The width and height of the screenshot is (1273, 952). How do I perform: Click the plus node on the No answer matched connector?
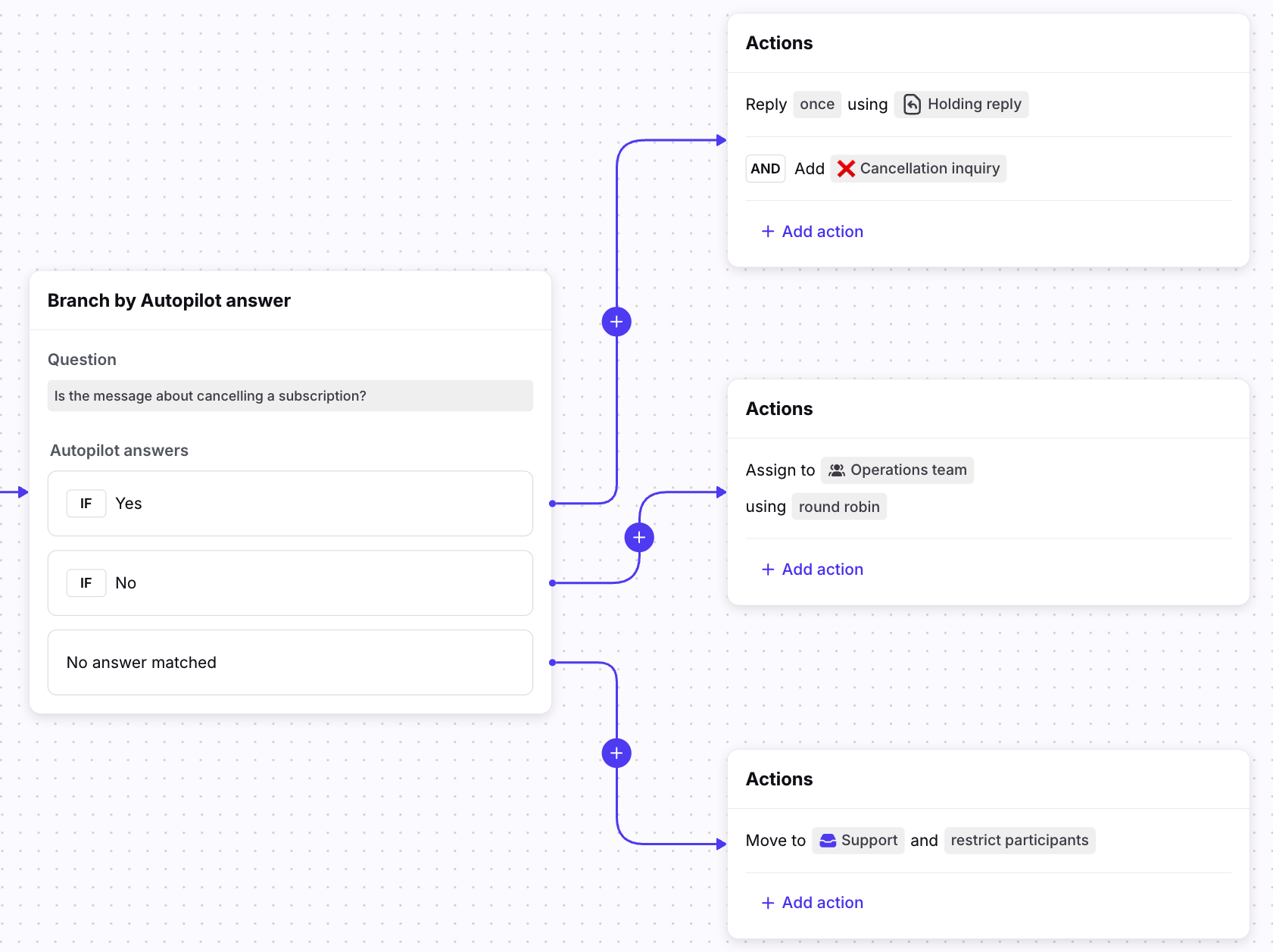pos(616,753)
